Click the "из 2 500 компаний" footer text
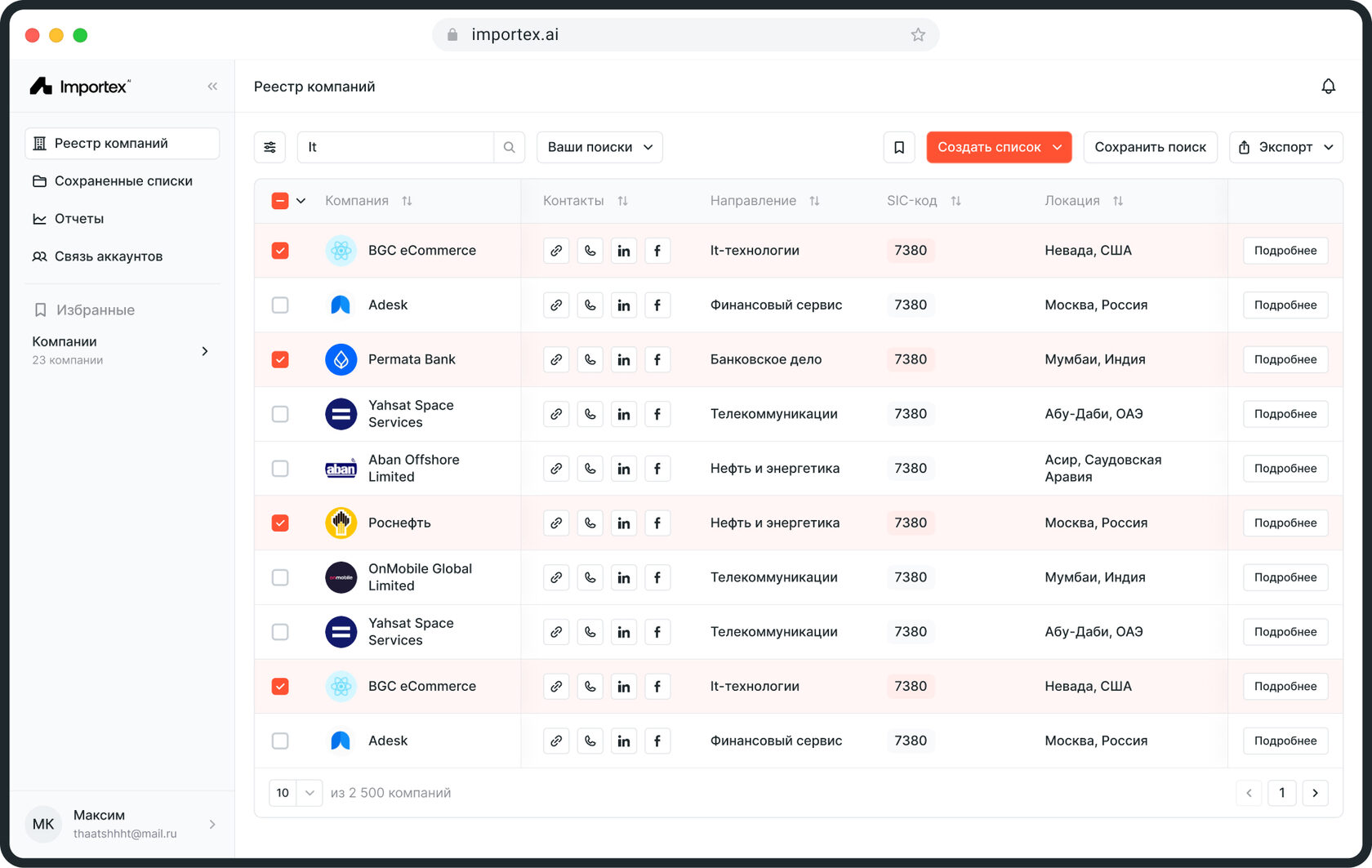1372x868 pixels. pyautogui.click(x=390, y=793)
